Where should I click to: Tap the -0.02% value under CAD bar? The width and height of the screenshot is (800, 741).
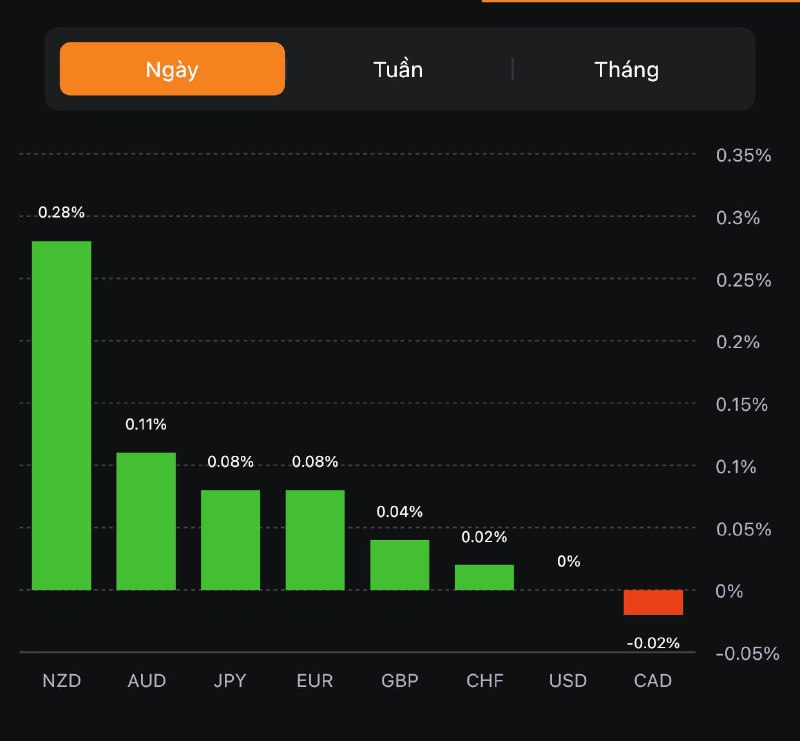(653, 643)
